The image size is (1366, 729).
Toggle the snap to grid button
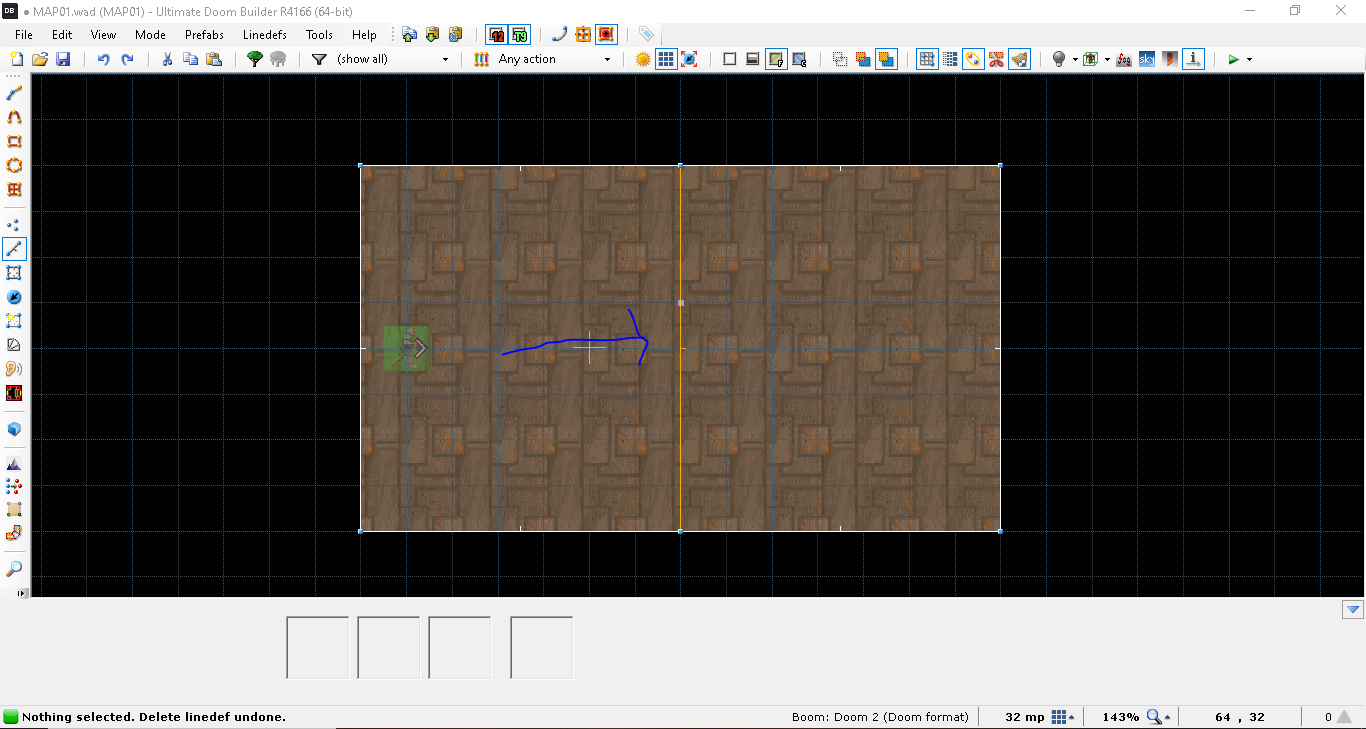[927, 59]
